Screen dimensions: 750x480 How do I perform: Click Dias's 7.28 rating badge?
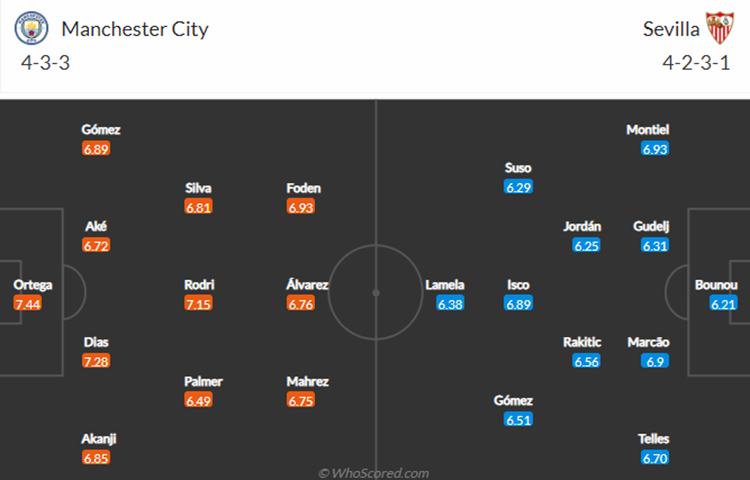[x=97, y=361]
